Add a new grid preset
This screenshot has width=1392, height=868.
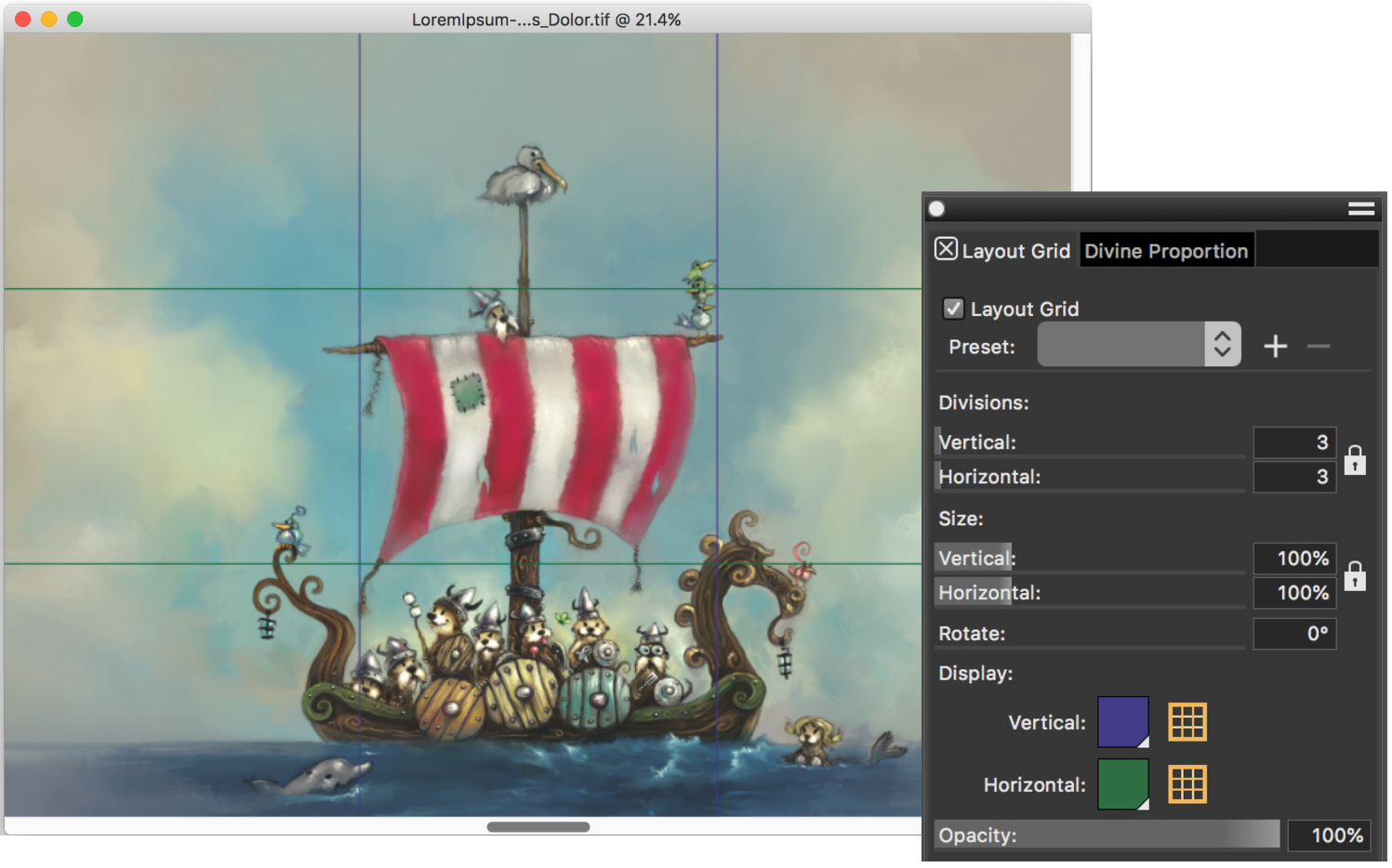(x=1275, y=347)
